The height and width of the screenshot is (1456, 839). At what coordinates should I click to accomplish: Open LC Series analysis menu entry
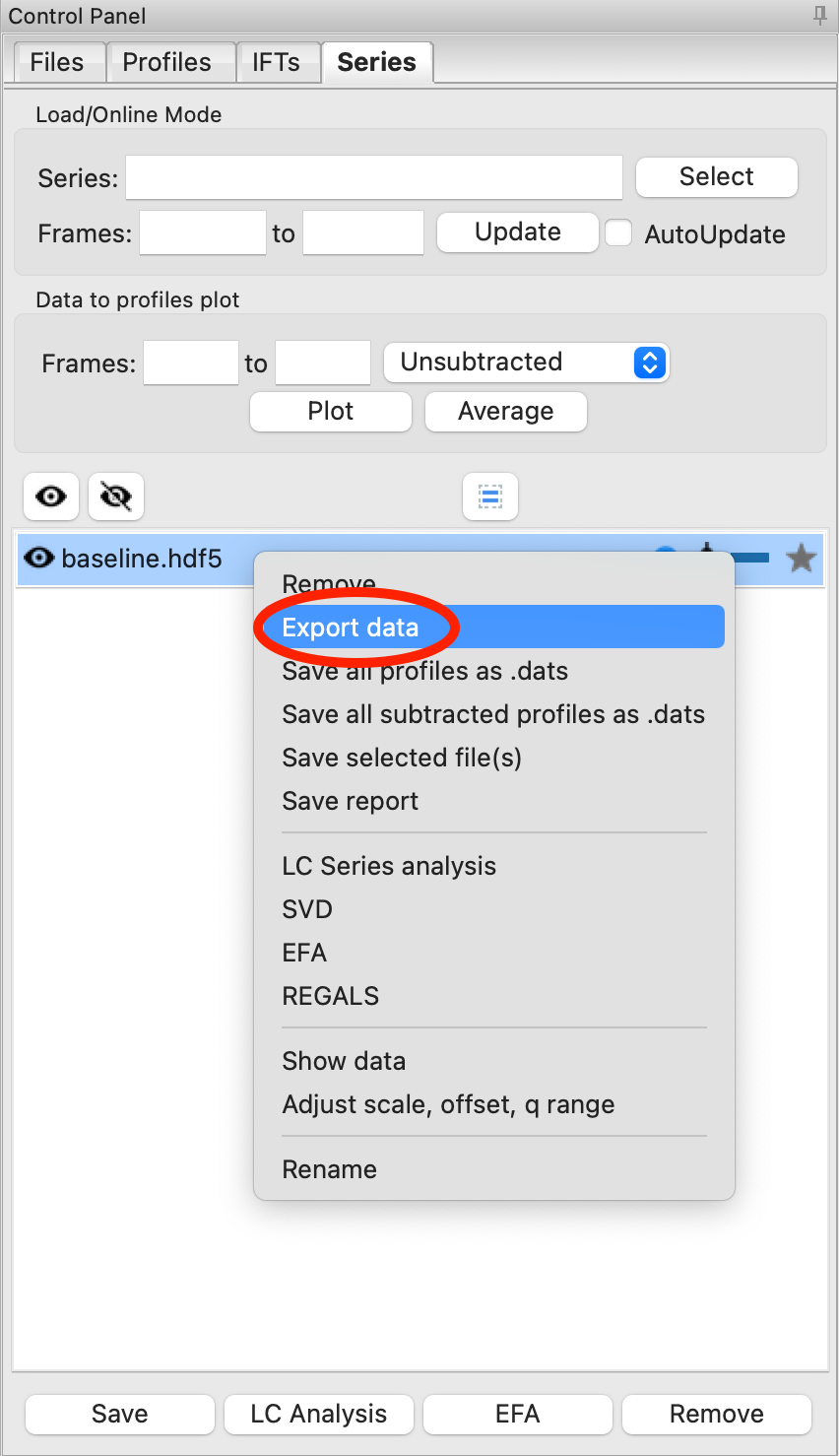(389, 866)
